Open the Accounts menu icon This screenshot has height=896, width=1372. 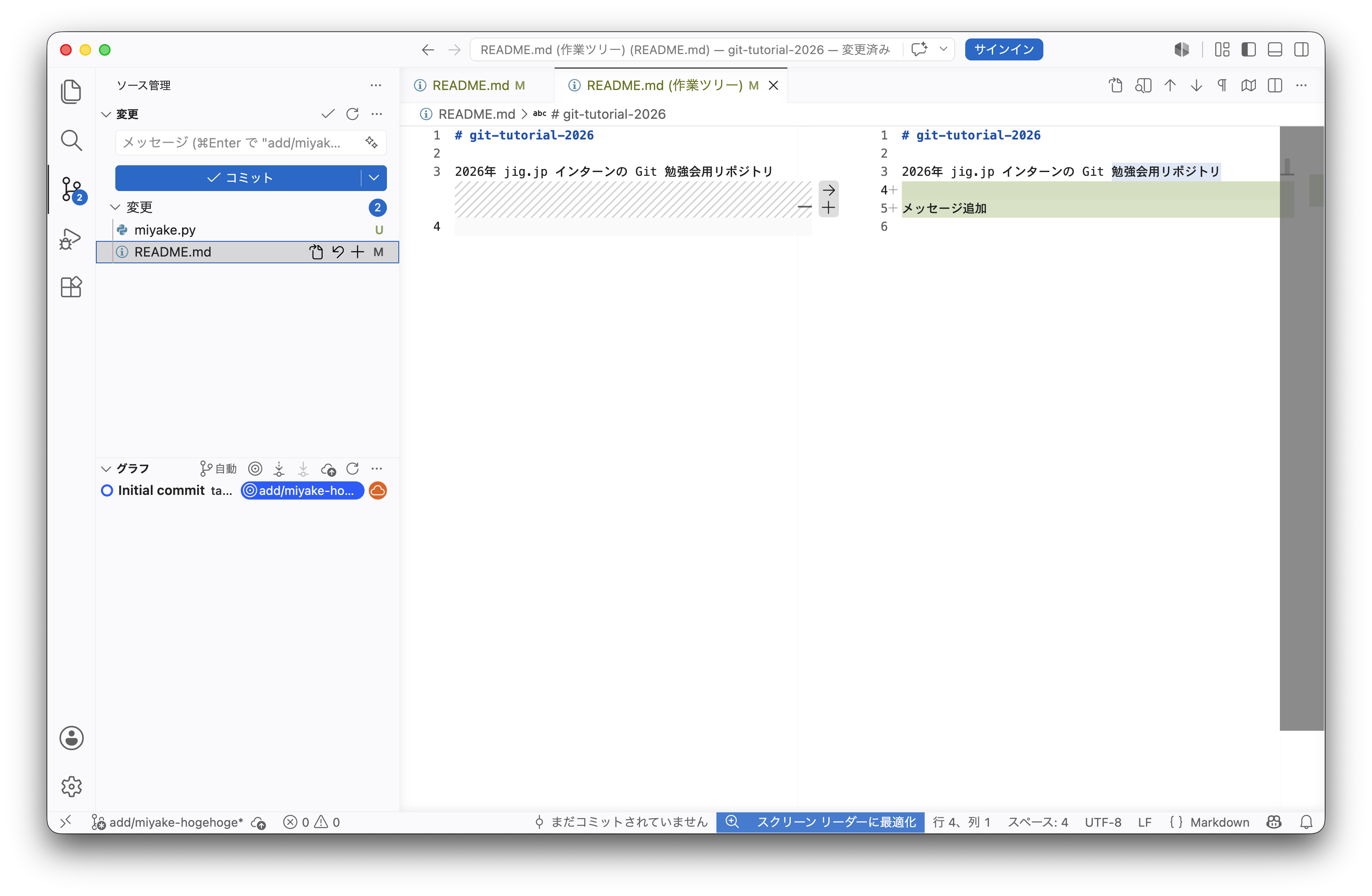71,738
